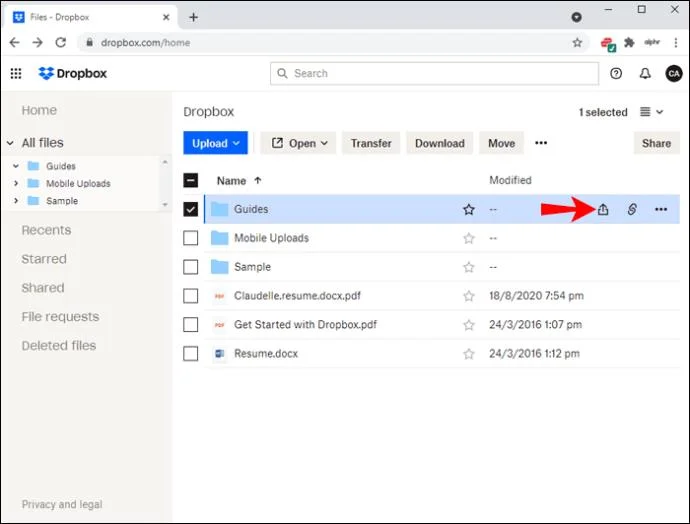The image size is (690, 524).
Task: Expand Sample in sidebar tree
Action: (16, 201)
